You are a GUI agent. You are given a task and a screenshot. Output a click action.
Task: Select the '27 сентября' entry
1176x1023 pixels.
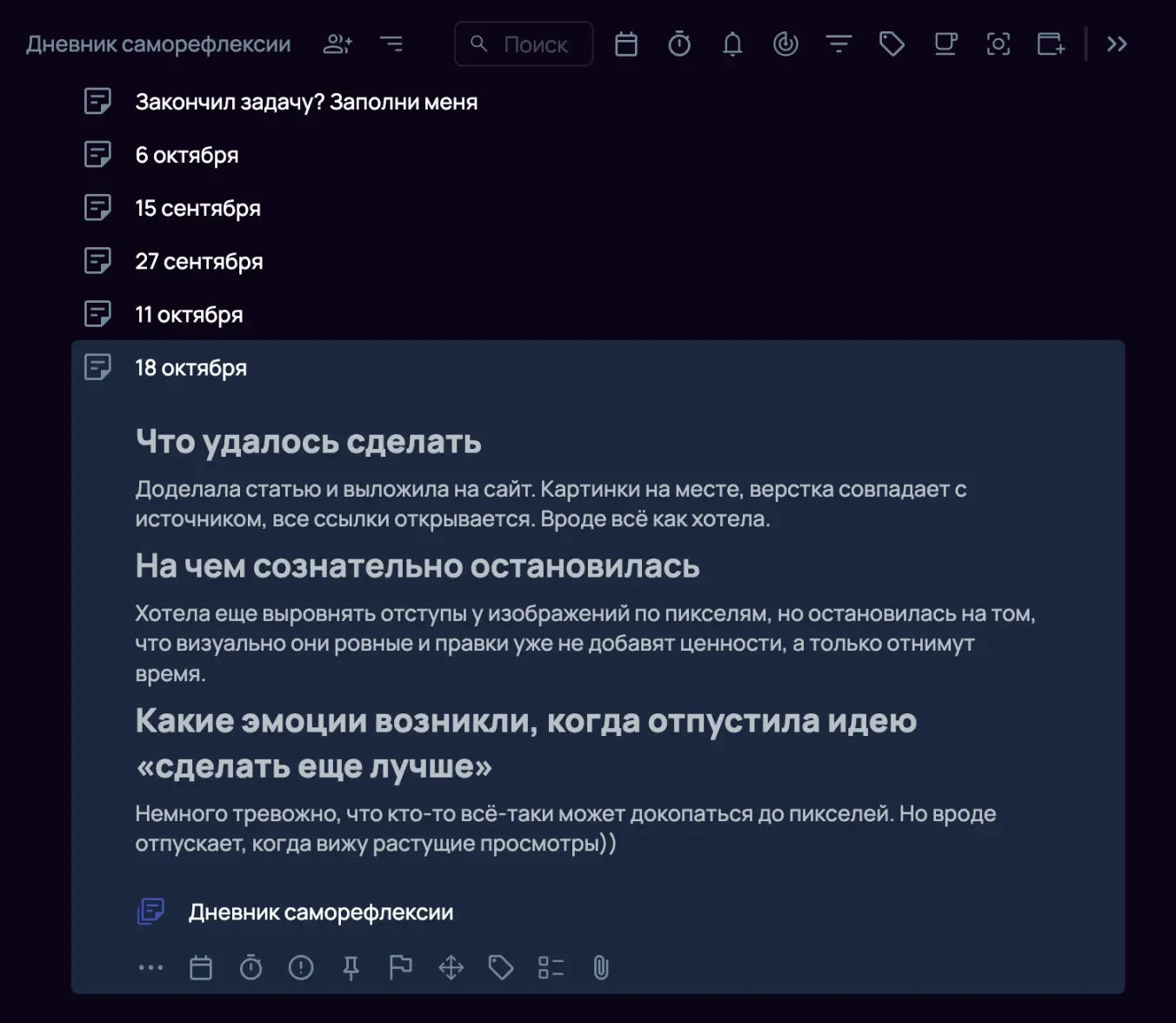coord(198,261)
